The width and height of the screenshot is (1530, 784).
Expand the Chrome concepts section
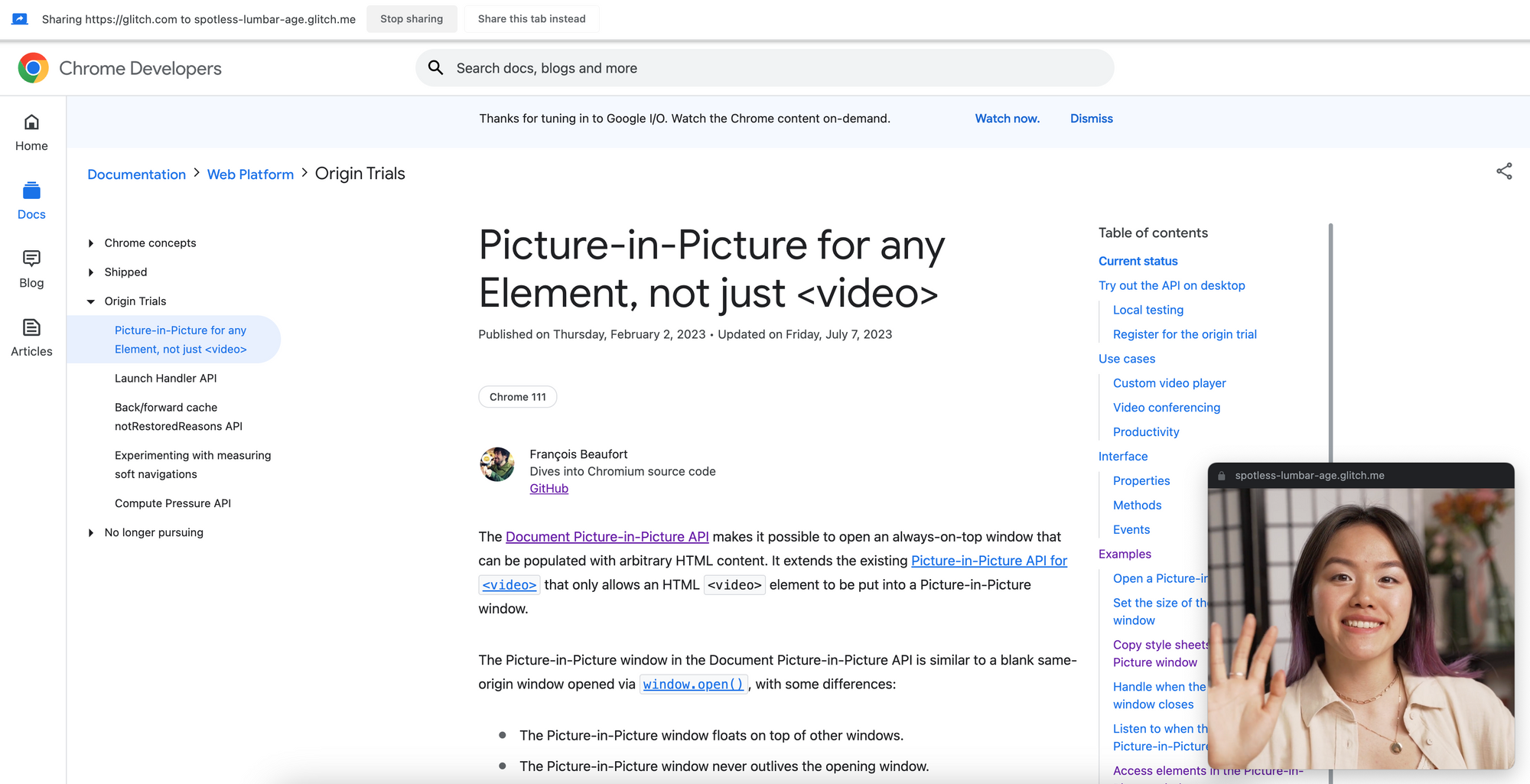[x=91, y=243]
